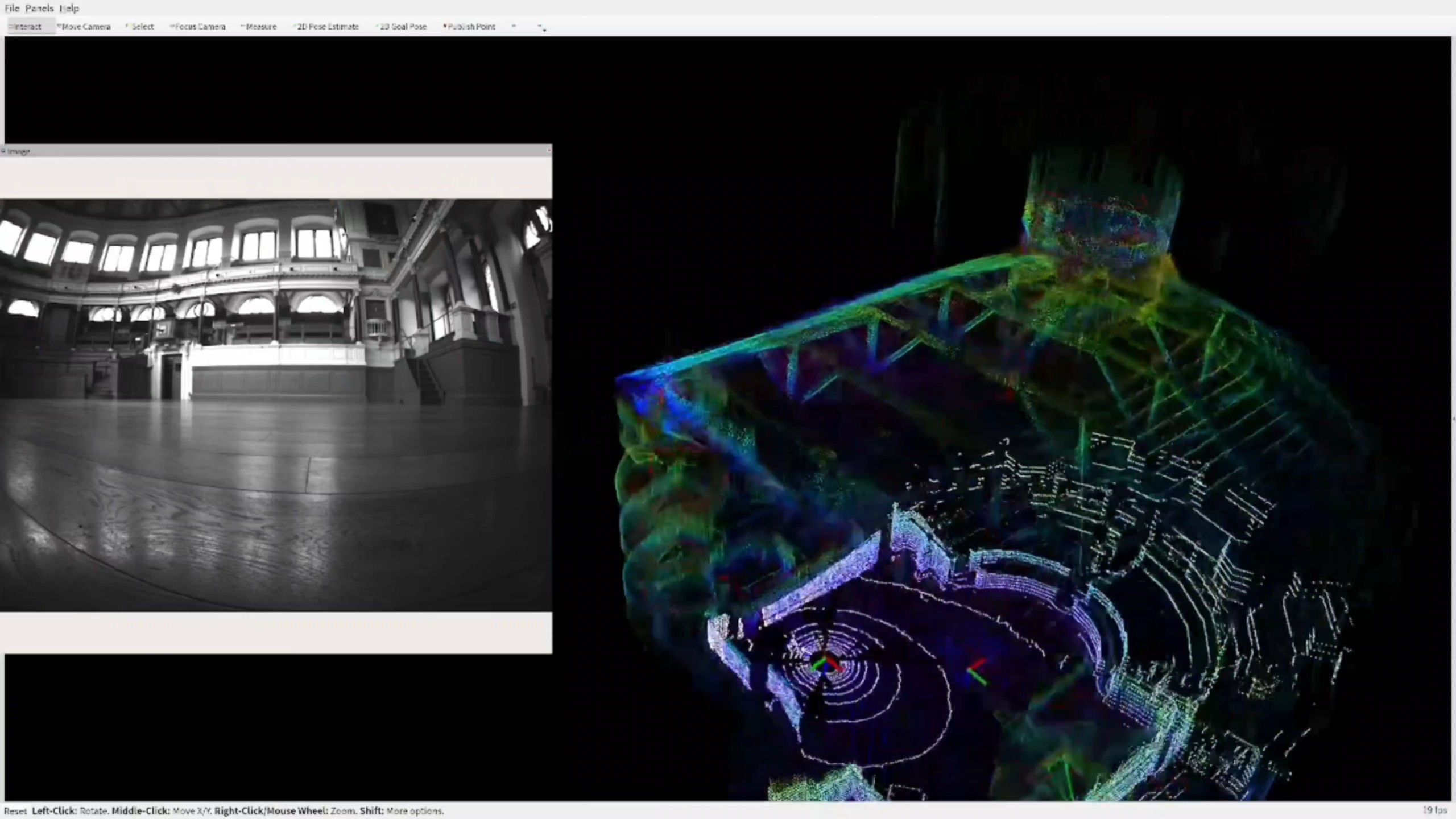Click the grayscale camera image view

coord(275,405)
